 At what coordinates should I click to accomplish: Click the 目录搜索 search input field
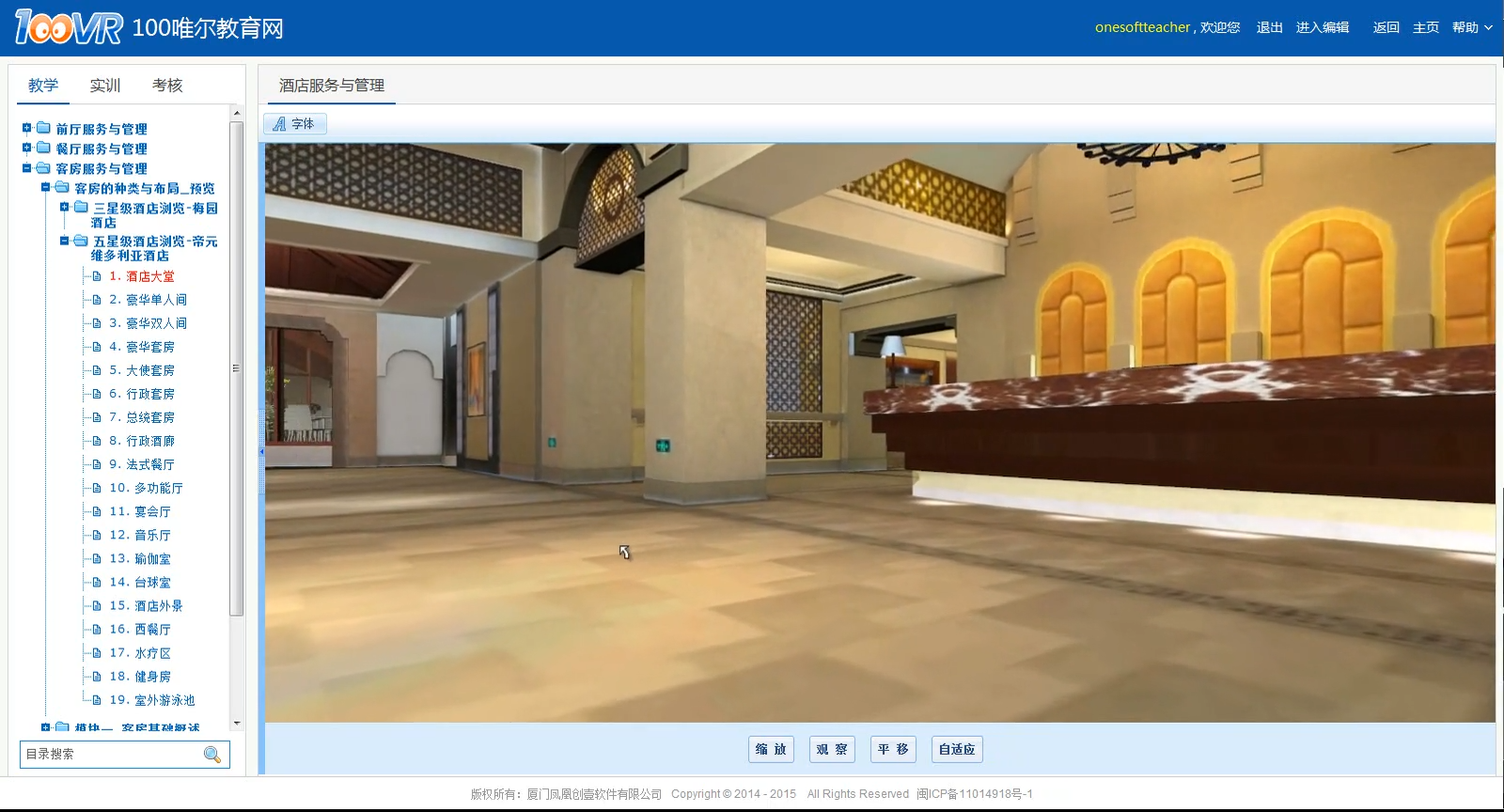click(111, 754)
